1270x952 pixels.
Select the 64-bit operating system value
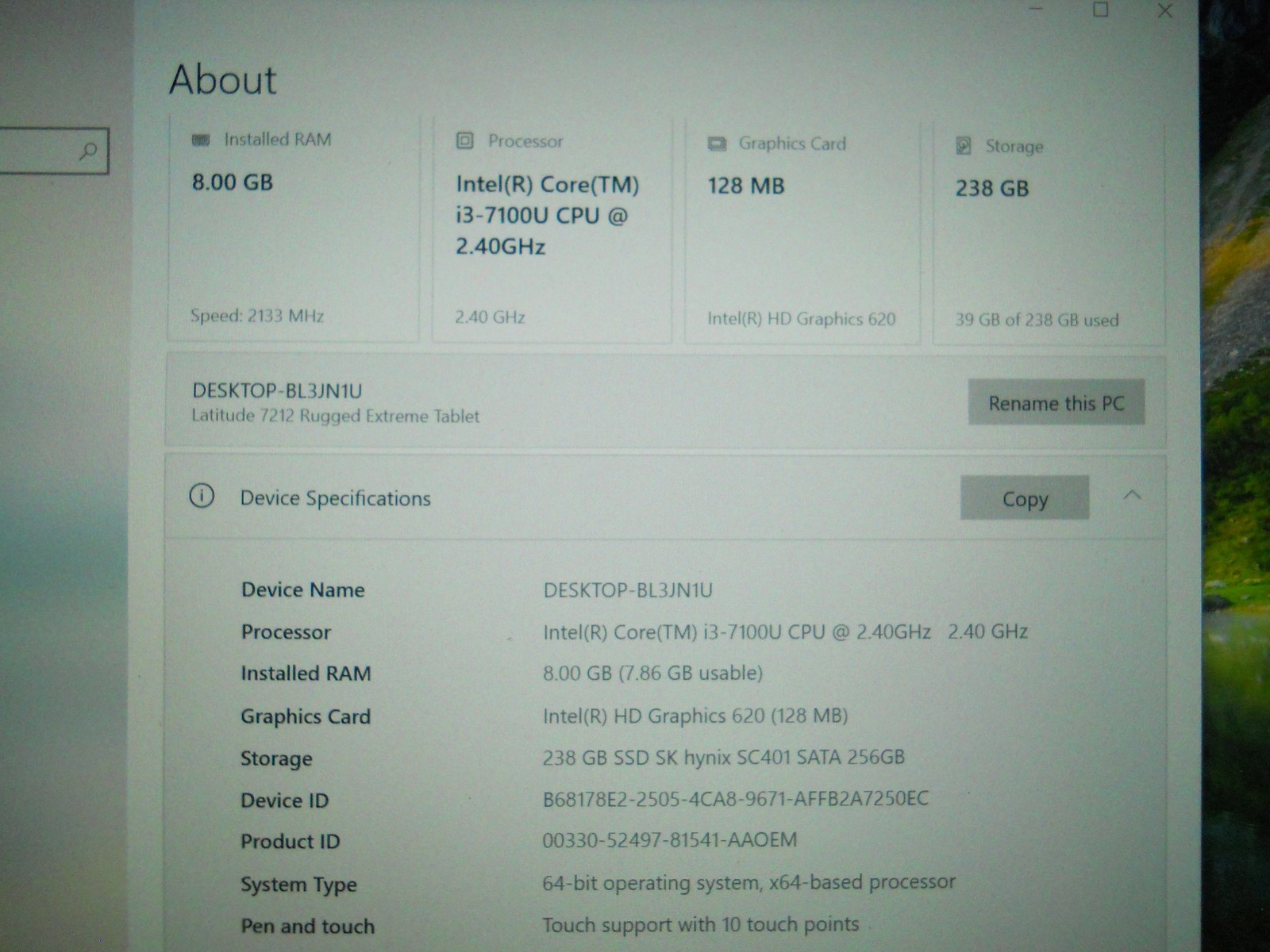(x=749, y=882)
